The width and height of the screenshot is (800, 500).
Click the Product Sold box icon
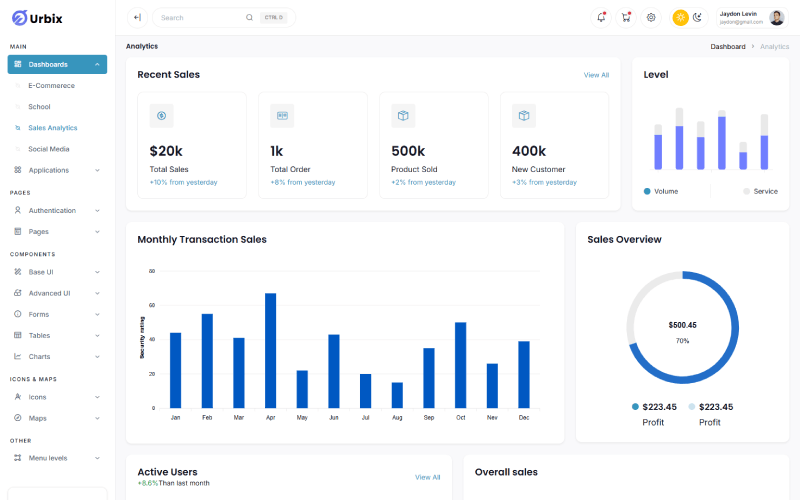pos(403,116)
